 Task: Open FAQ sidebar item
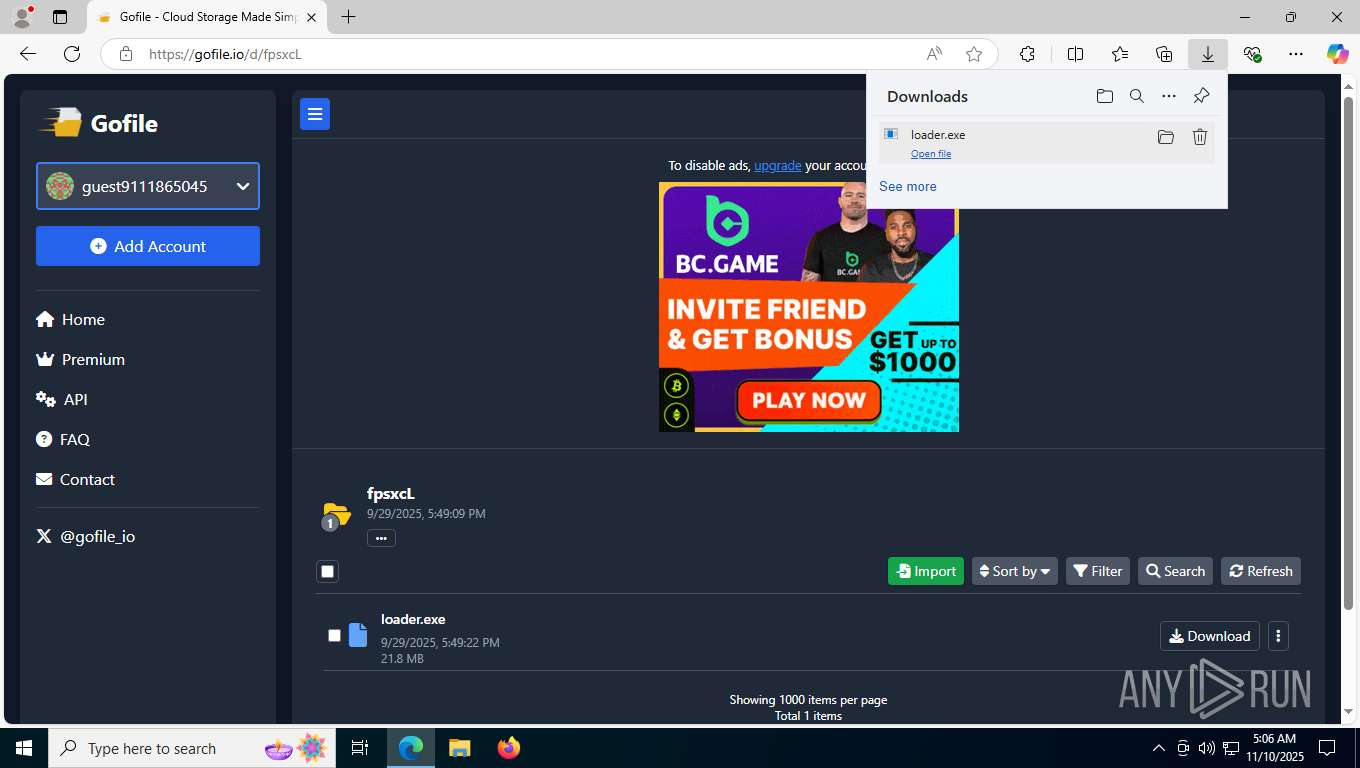63,439
